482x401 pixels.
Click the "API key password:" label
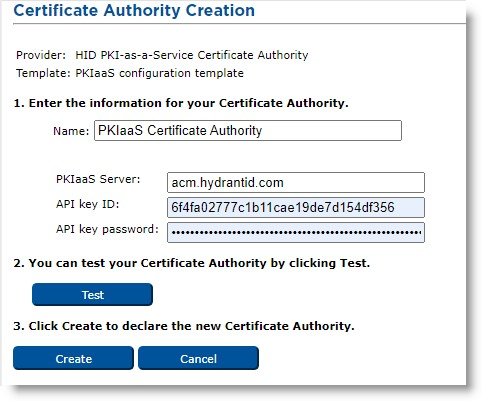(x=107, y=229)
